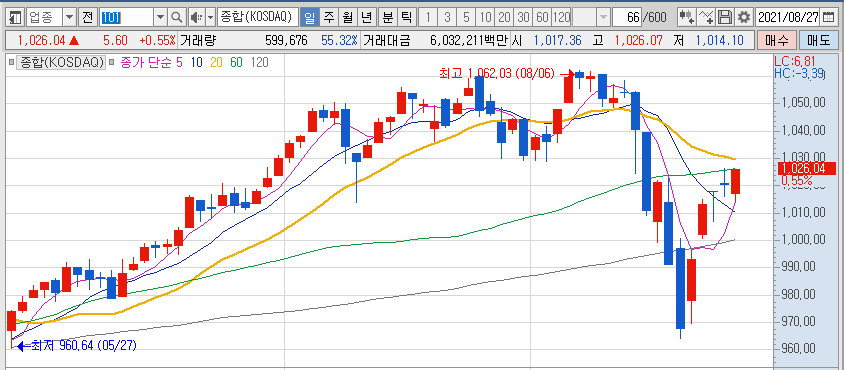
Task: Toggle the speaker sound alert icon
Action: (x=196, y=18)
